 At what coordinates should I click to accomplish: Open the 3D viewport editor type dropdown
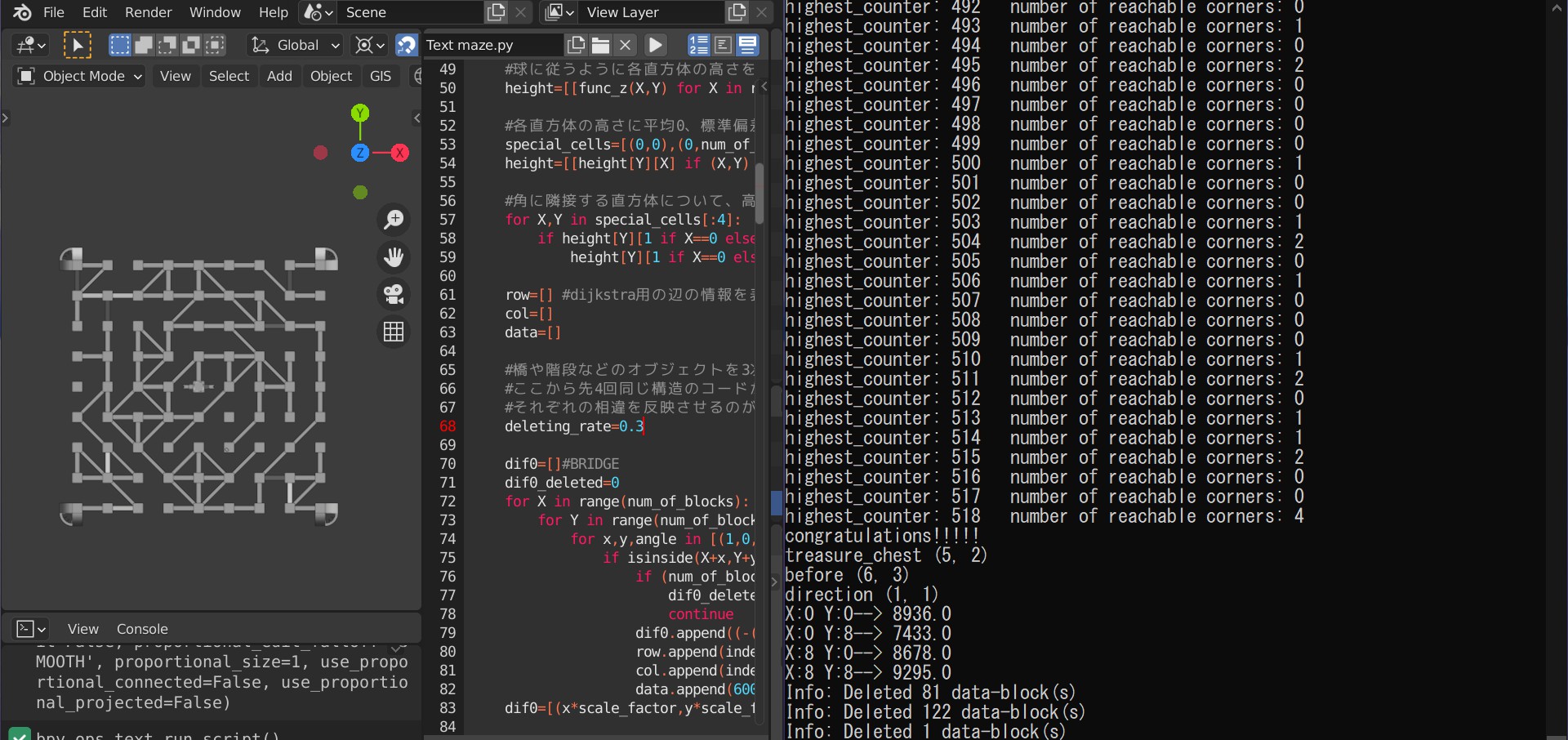click(x=31, y=45)
